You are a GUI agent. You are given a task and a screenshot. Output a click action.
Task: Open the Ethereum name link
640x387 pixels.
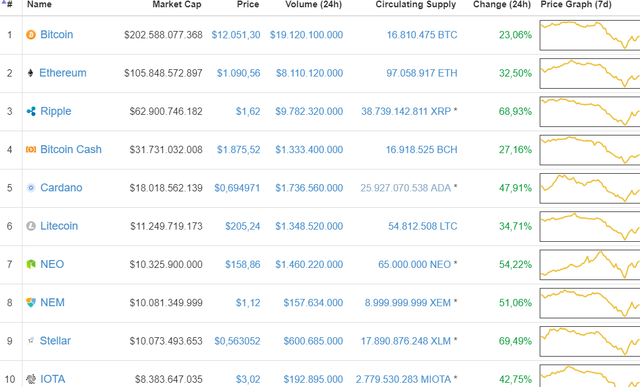pos(63,73)
